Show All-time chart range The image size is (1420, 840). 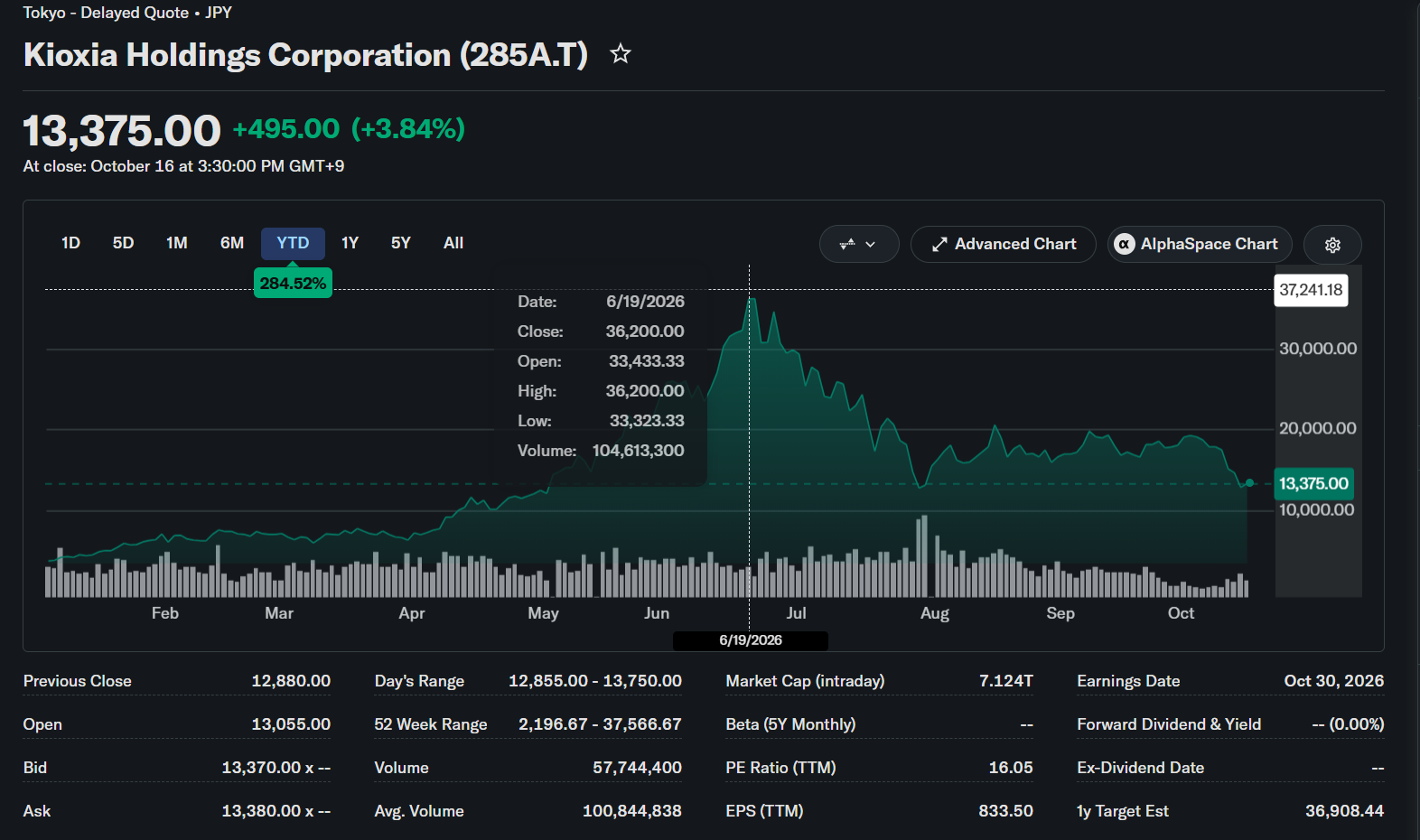coord(453,243)
